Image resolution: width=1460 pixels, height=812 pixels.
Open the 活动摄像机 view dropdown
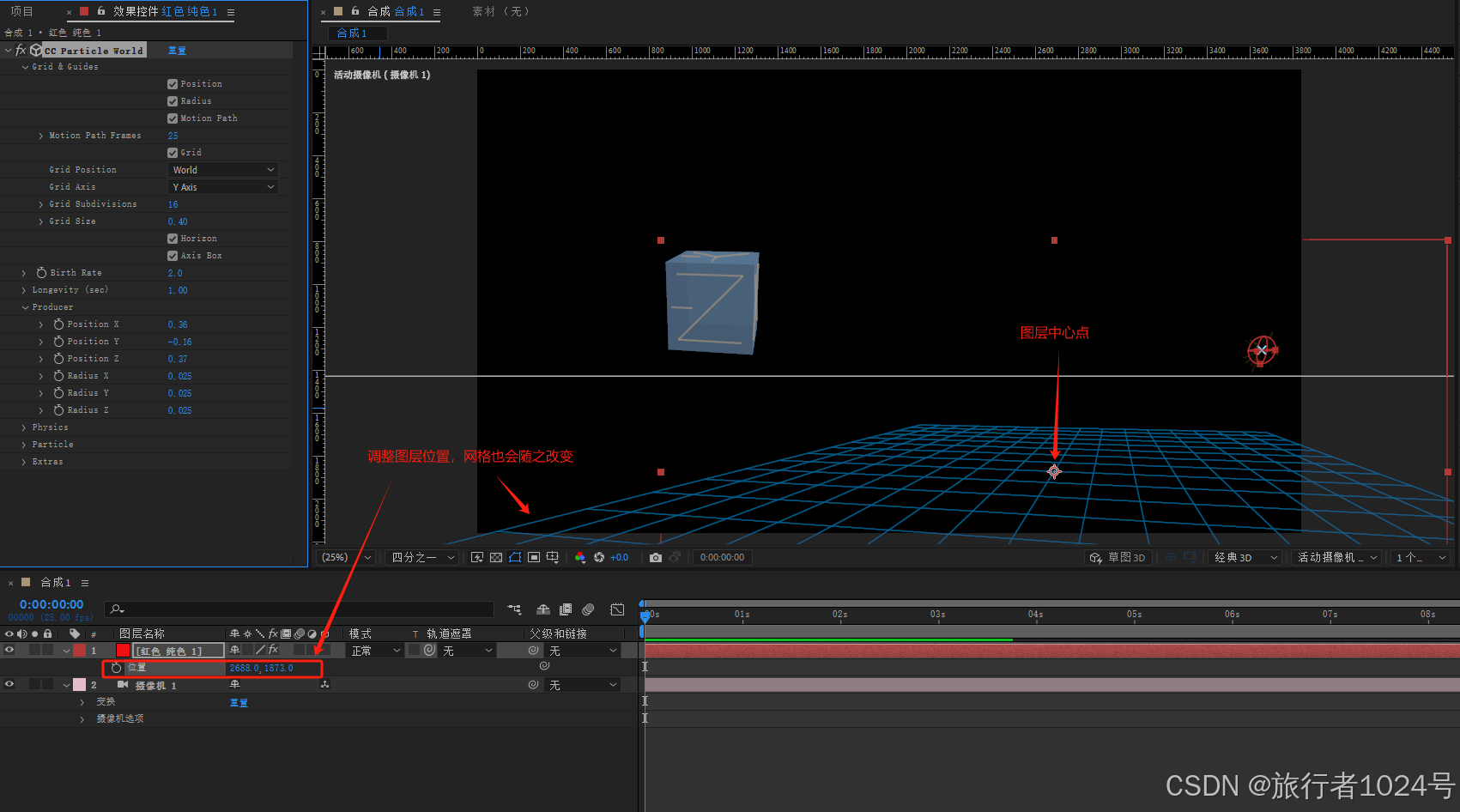[x=1336, y=558]
